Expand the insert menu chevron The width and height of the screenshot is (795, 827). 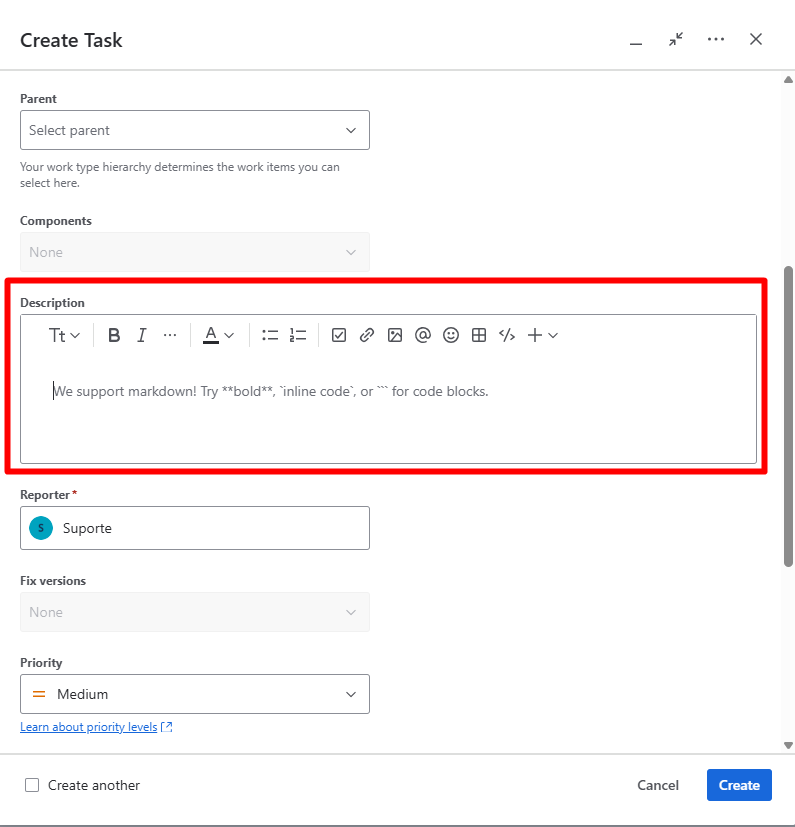point(553,335)
